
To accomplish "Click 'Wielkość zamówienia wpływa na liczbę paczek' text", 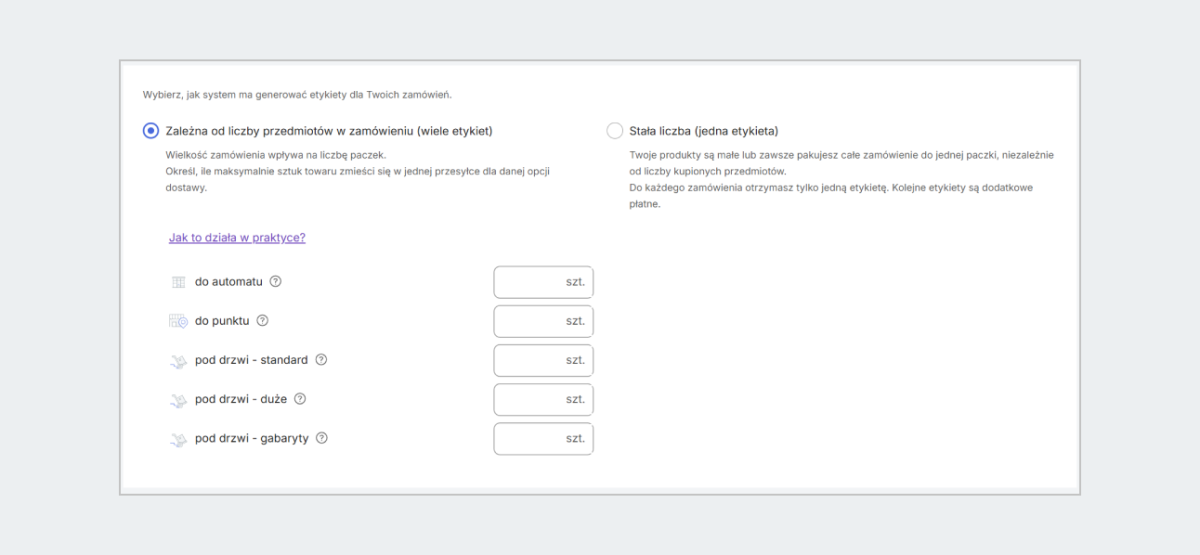I will pos(275,155).
